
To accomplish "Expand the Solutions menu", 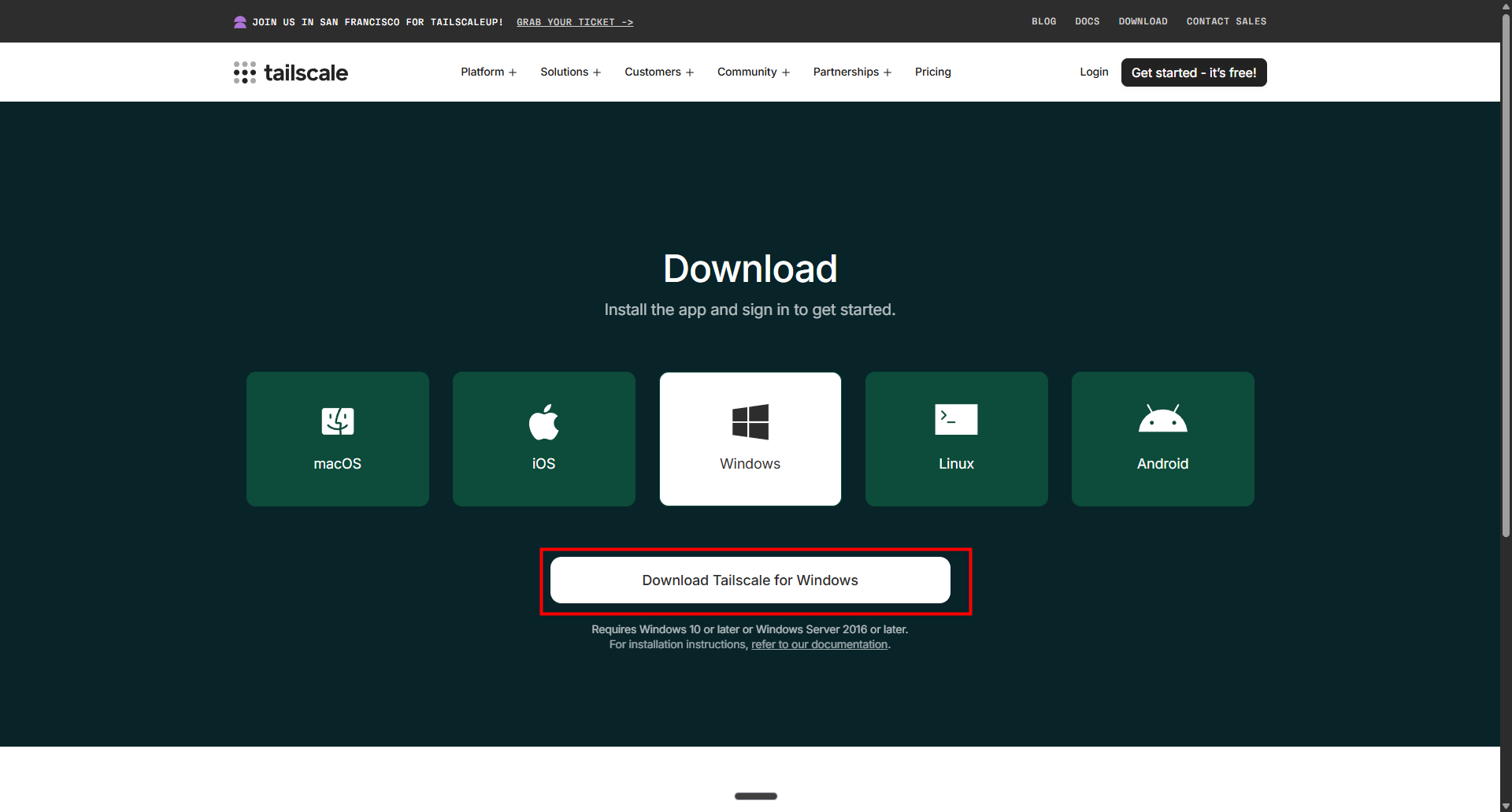I will tap(571, 72).
